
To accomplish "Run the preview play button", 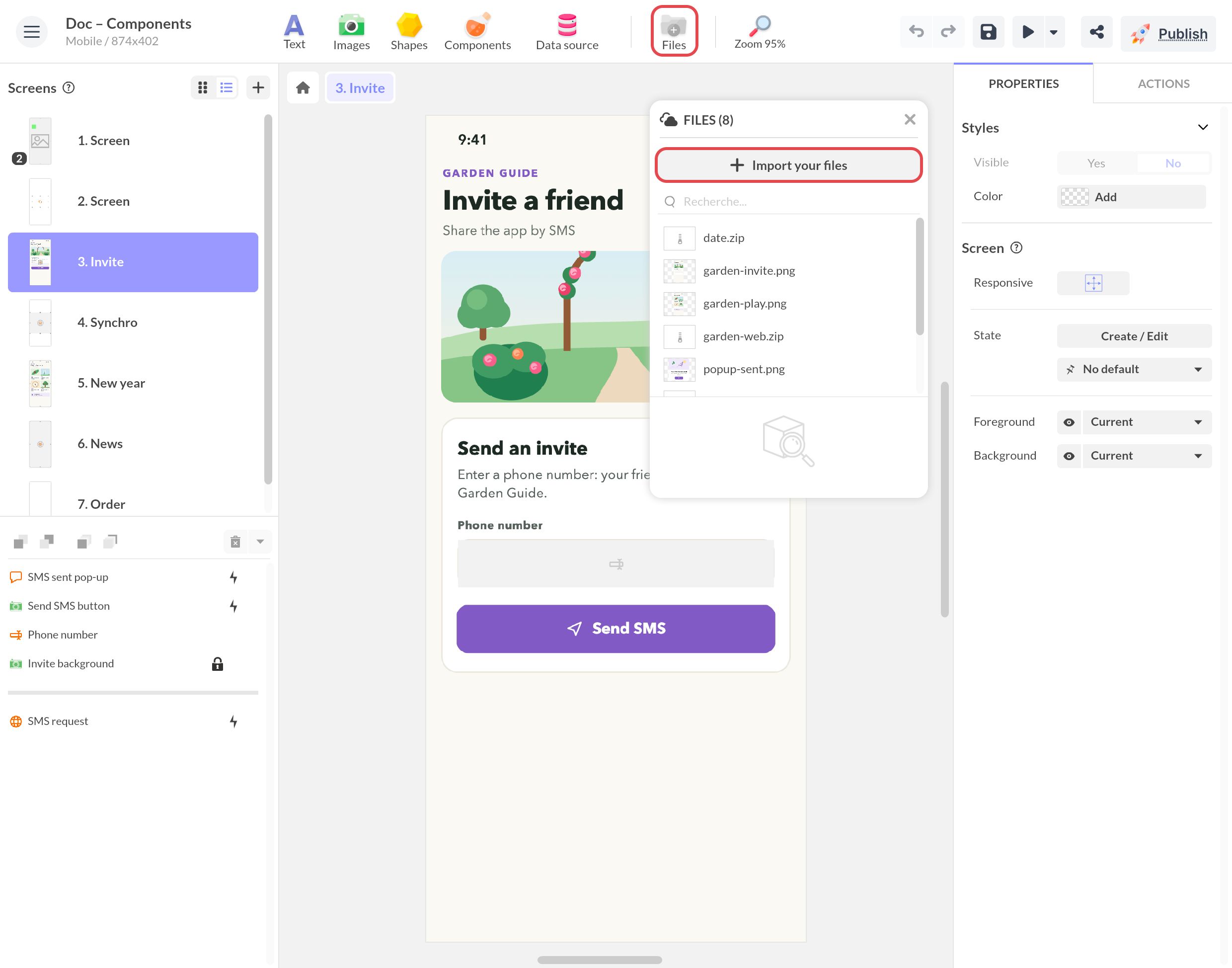I will (1028, 32).
